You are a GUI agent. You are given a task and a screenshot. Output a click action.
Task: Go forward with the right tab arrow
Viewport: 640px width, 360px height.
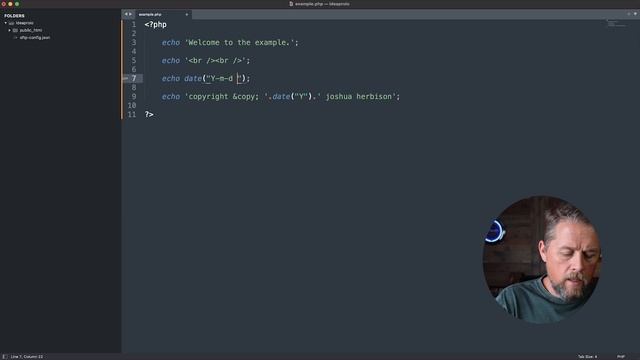pyautogui.click(x=131, y=14)
